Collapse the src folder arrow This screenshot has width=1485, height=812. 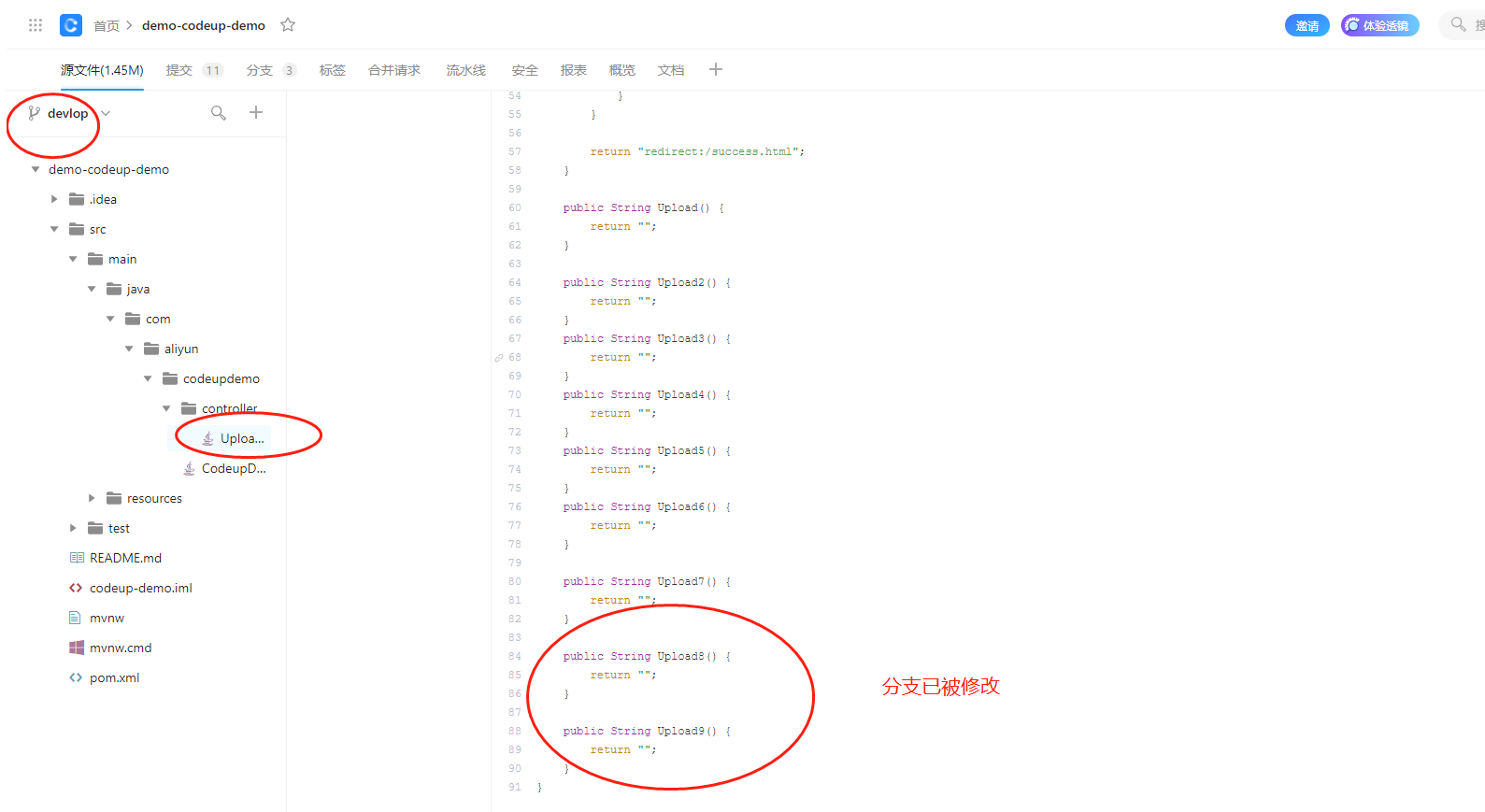click(x=54, y=229)
